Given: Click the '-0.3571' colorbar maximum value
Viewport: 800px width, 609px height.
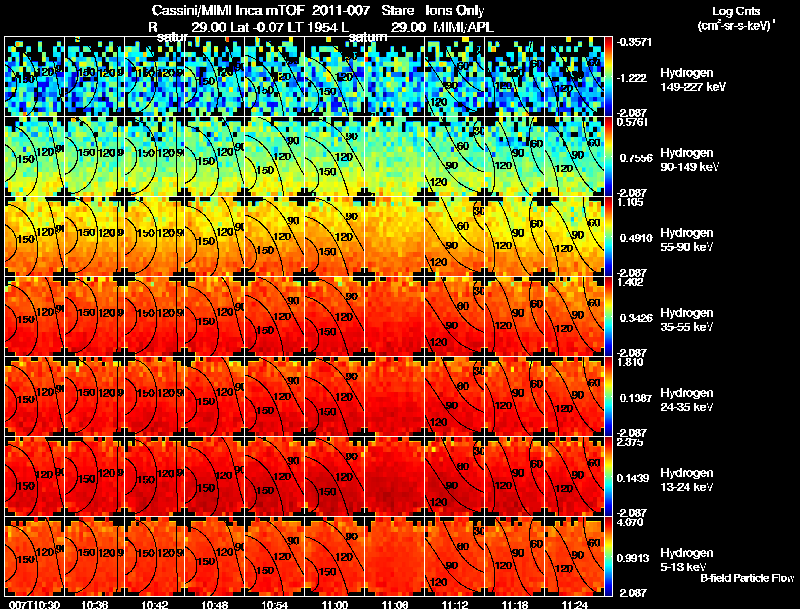Looking at the screenshot, I should pyautogui.click(x=634, y=42).
